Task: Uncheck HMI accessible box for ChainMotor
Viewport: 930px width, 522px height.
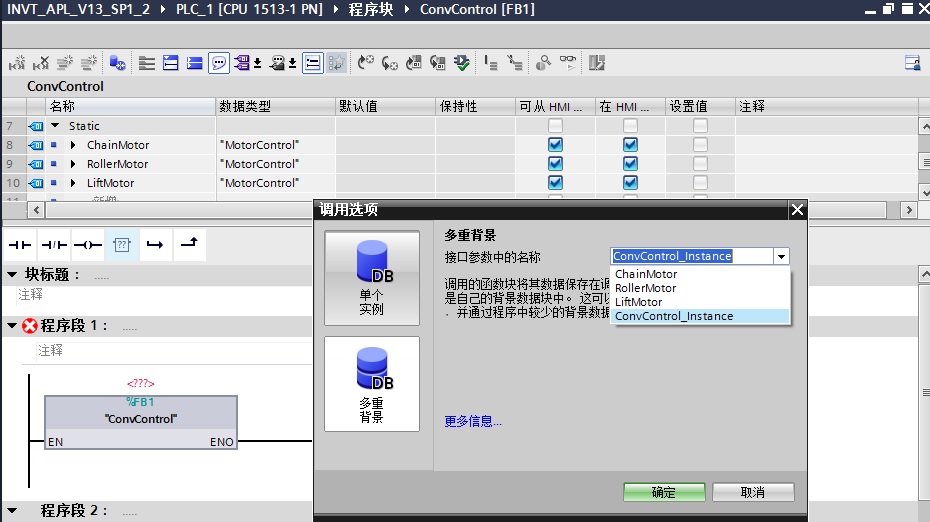Action: click(x=555, y=145)
